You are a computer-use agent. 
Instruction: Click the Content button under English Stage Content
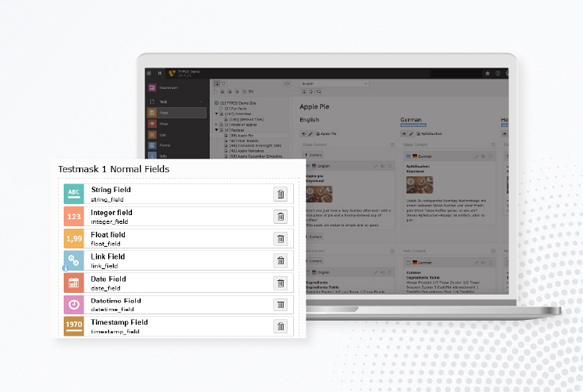(313, 155)
